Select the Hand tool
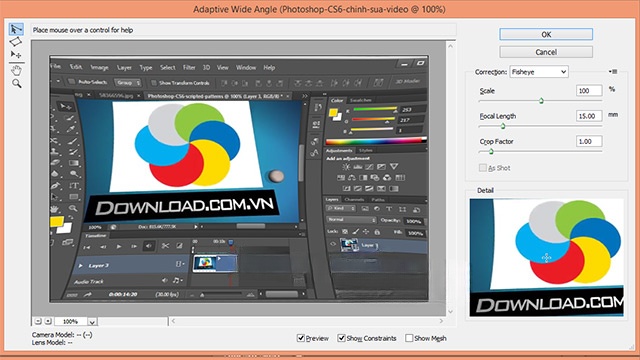This screenshot has width=640, height=360. point(16,71)
